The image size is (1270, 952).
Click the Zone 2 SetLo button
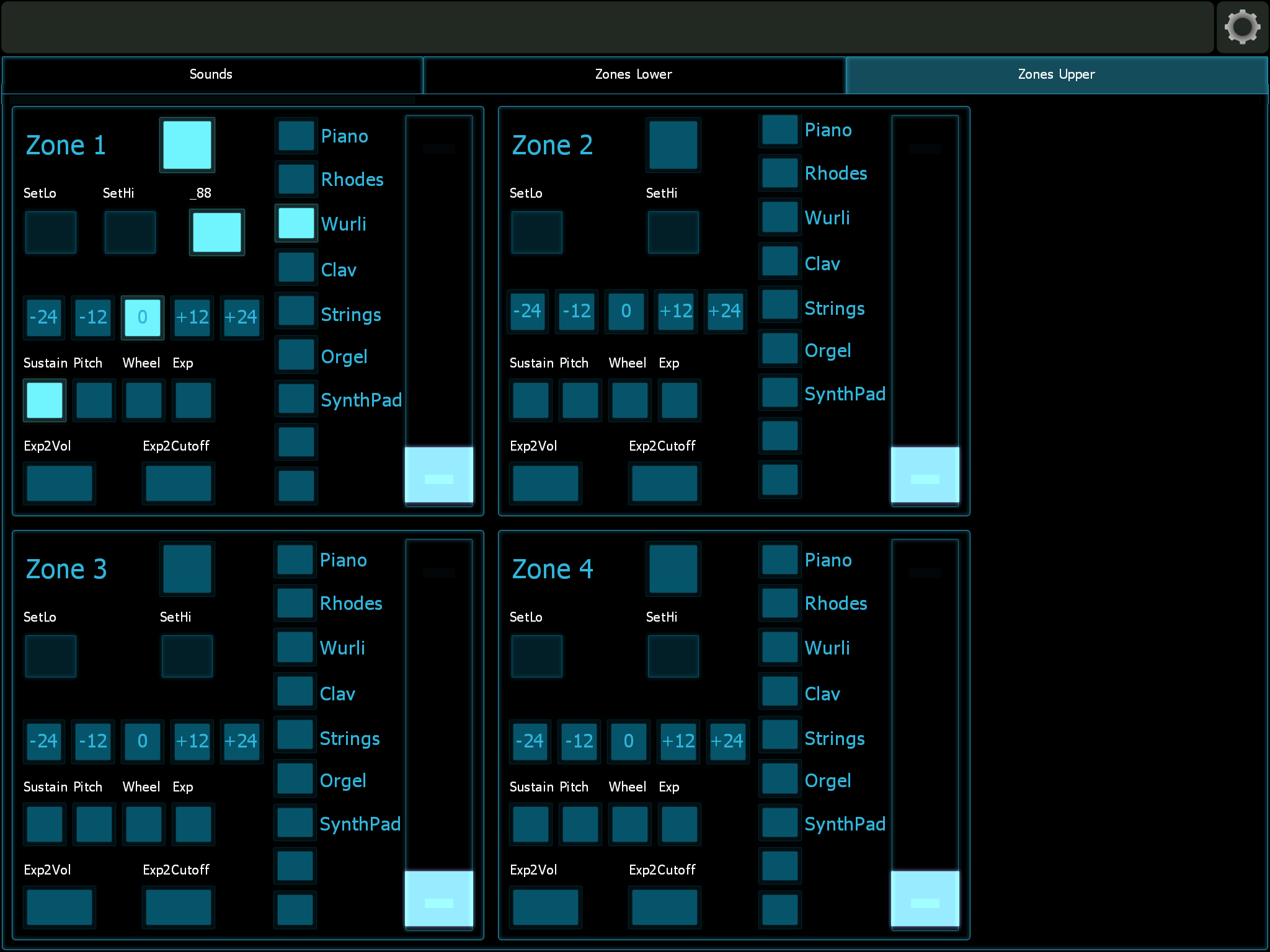pos(537,232)
